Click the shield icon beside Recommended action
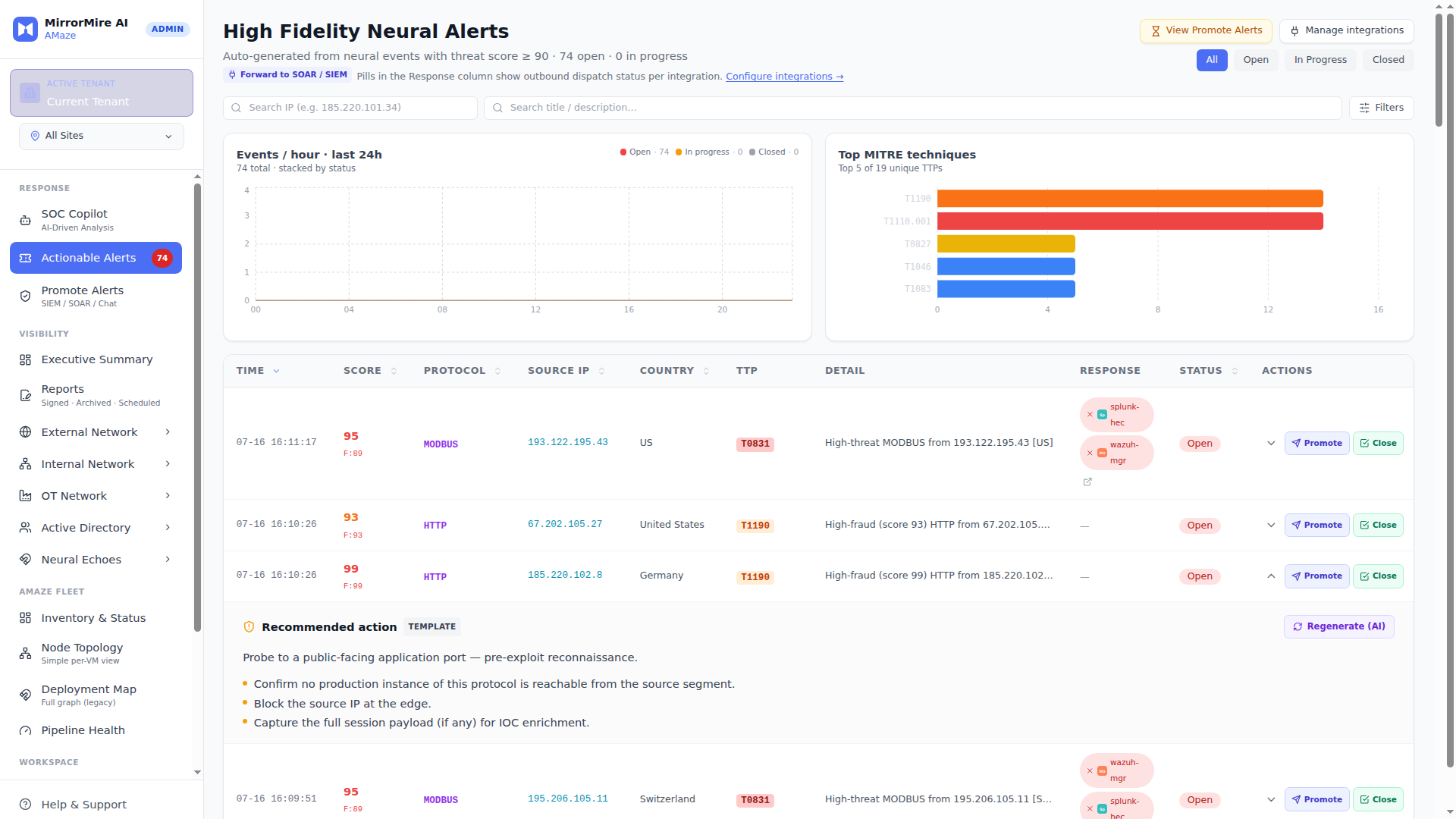This screenshot has height=819, width=1456. [249, 627]
